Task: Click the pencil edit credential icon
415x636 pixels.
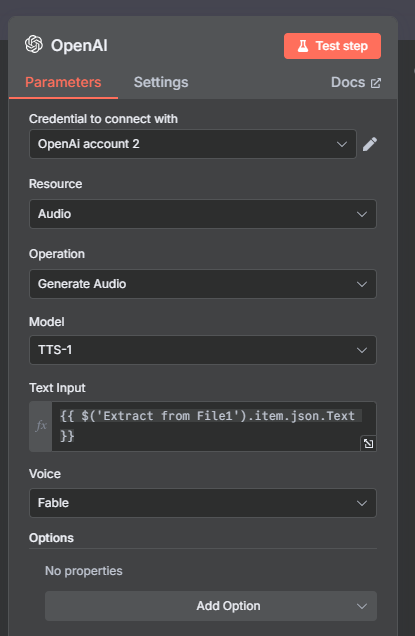Action: pos(370,144)
